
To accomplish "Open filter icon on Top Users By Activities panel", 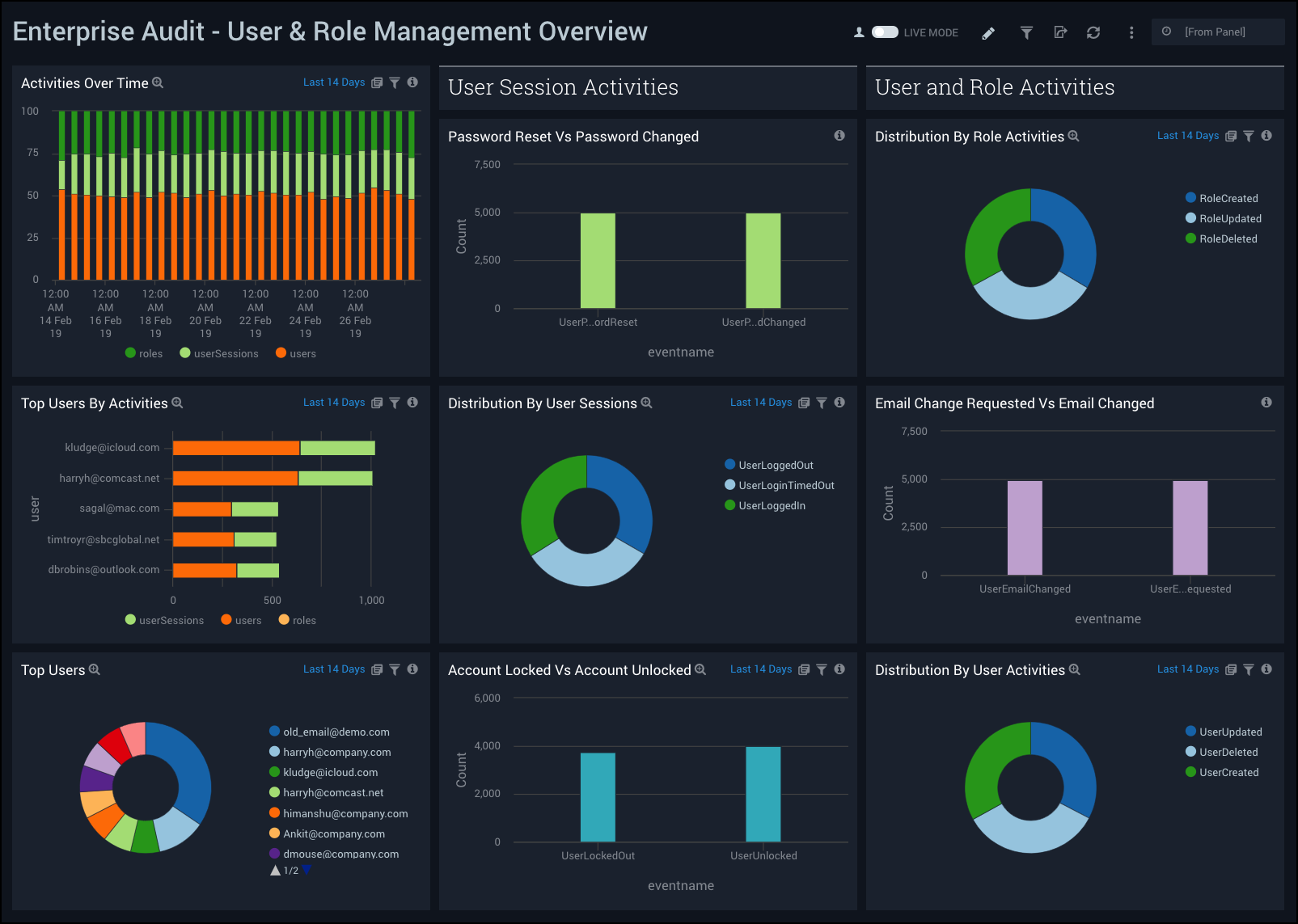I will point(395,403).
